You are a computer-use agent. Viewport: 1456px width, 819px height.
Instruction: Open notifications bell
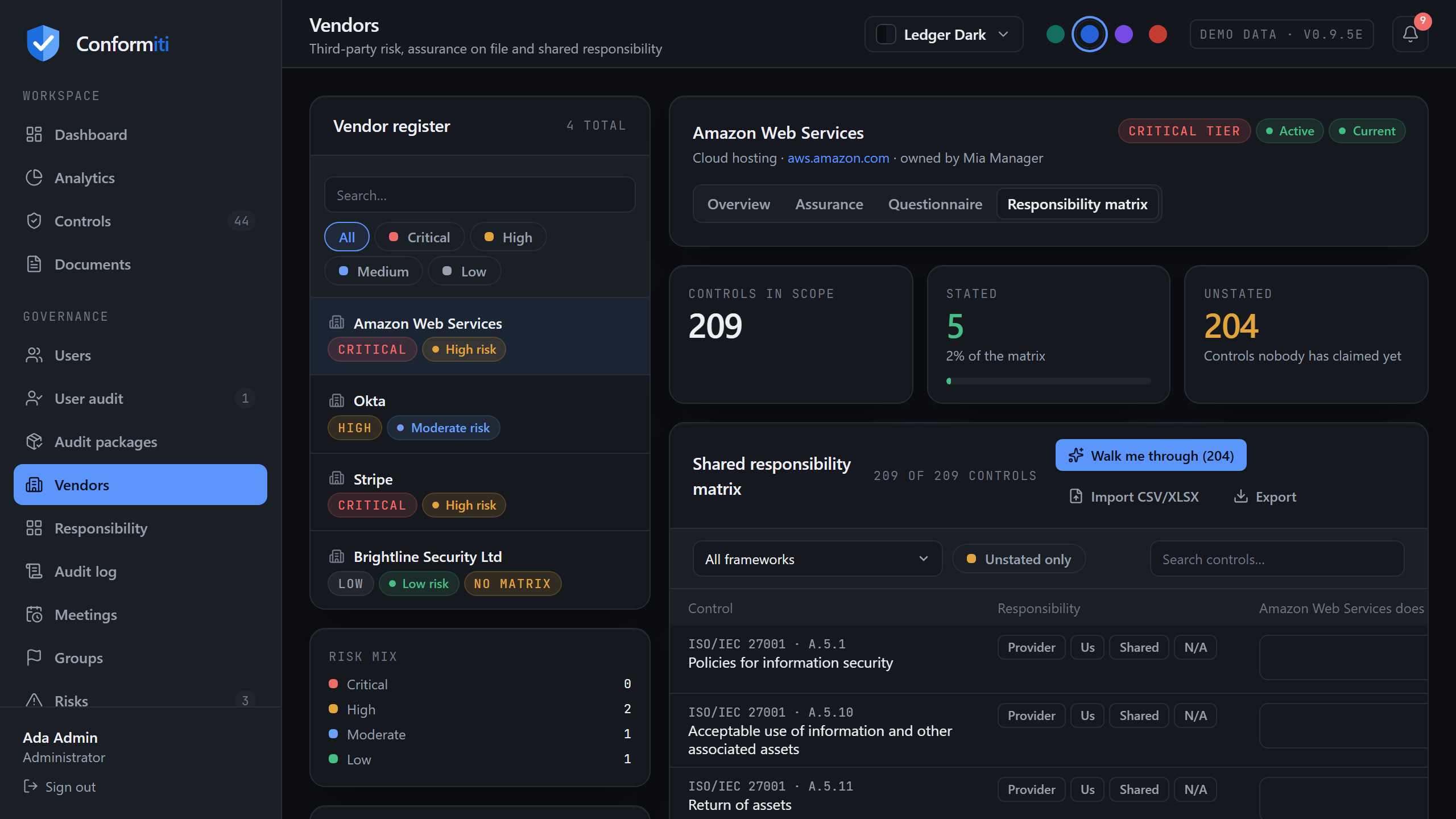click(x=1410, y=35)
